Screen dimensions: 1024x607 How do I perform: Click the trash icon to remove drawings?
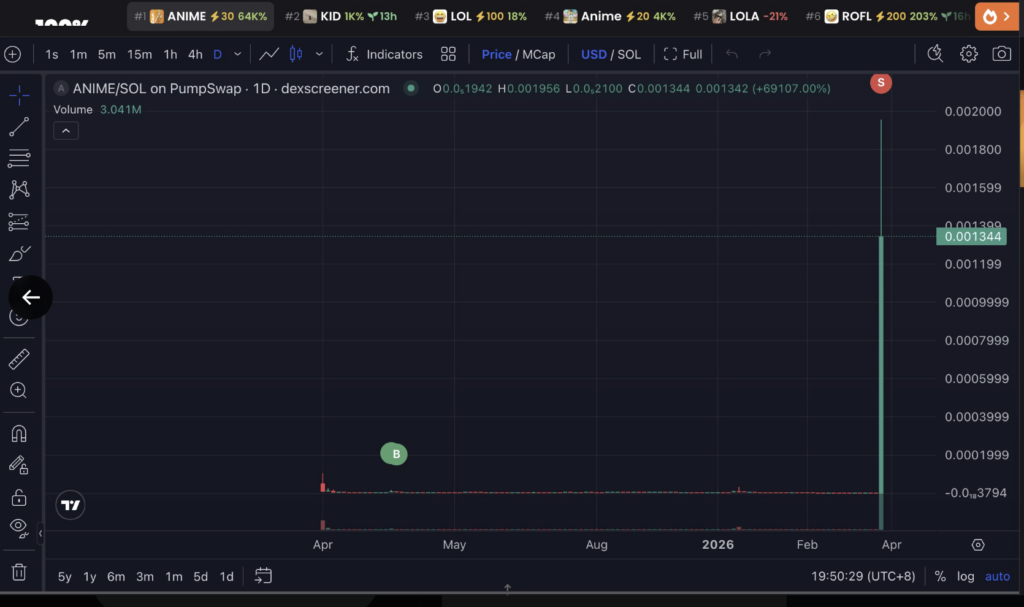click(19, 573)
